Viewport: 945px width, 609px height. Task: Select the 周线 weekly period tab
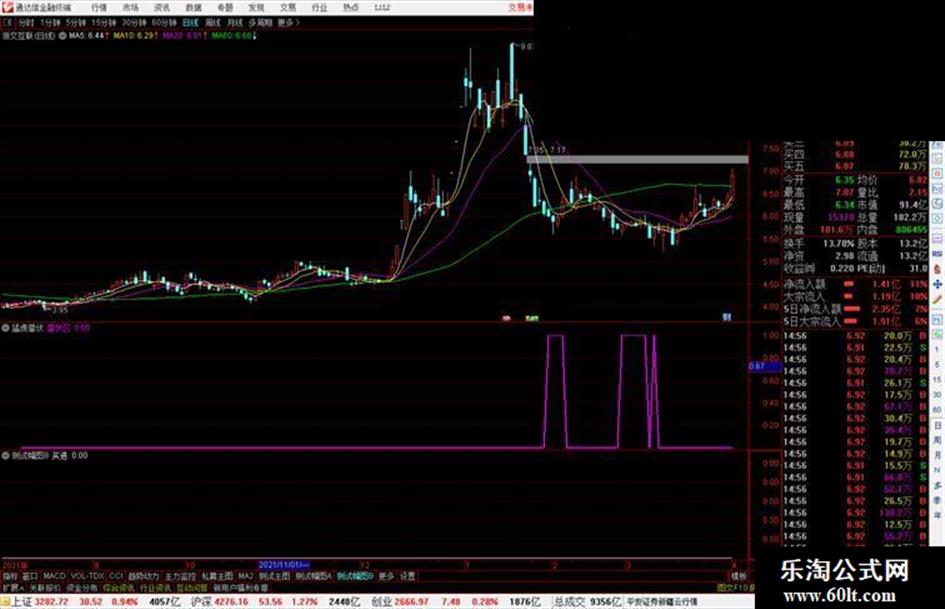click(x=213, y=22)
